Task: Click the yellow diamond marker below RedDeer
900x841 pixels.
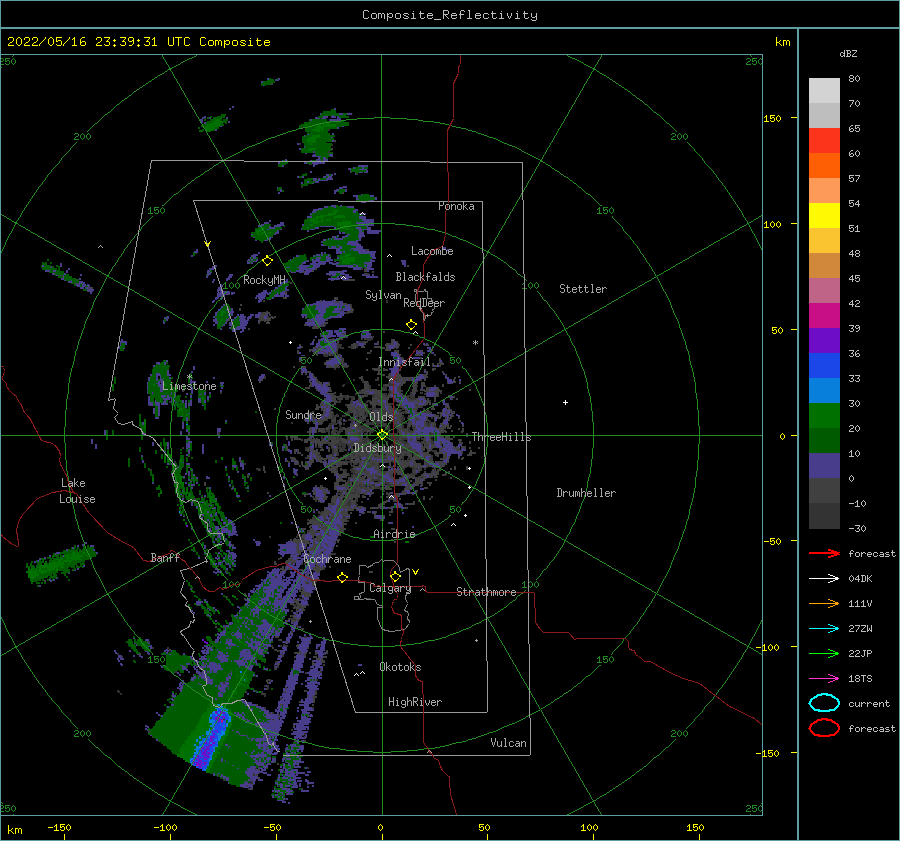Action: pos(412,325)
